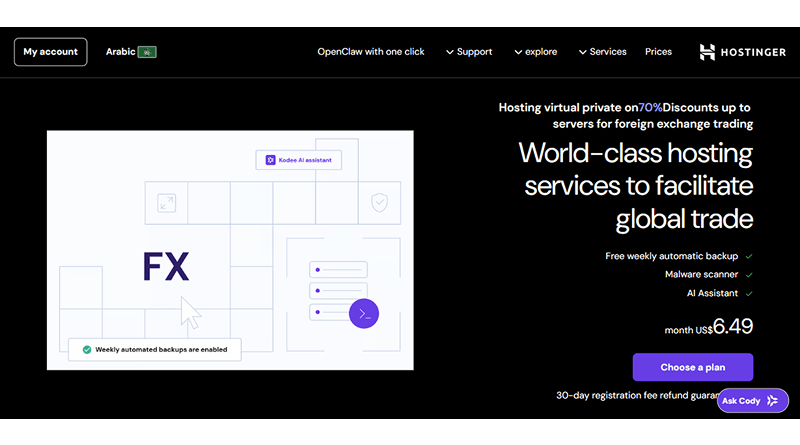800x445 pixels.
Task: Expand the explore dropdown menu
Action: click(536, 52)
